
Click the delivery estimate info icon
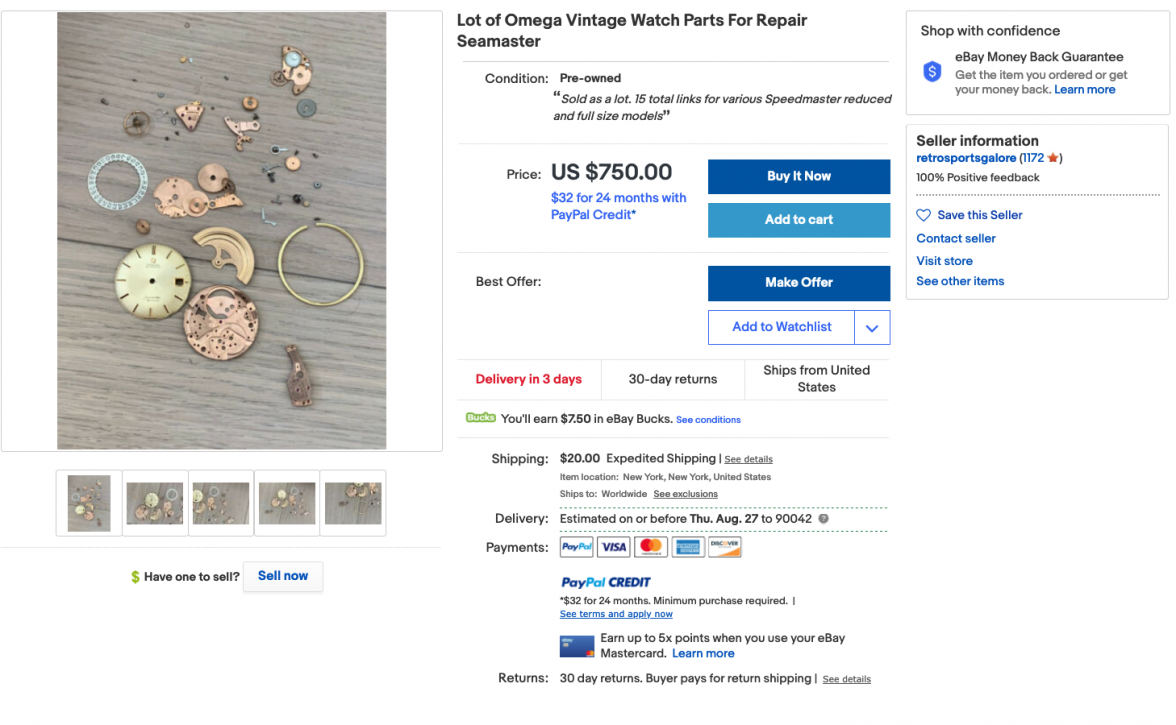[x=824, y=519]
